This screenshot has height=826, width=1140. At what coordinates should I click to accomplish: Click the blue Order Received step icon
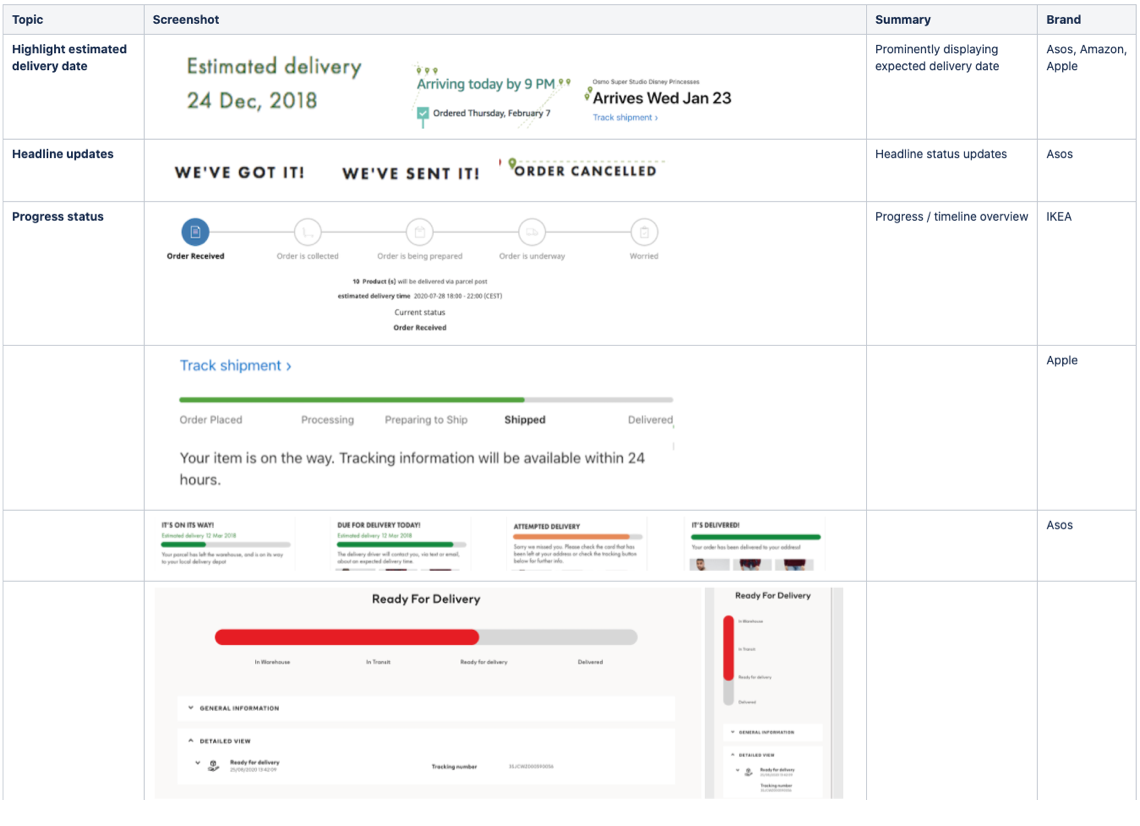pos(195,232)
